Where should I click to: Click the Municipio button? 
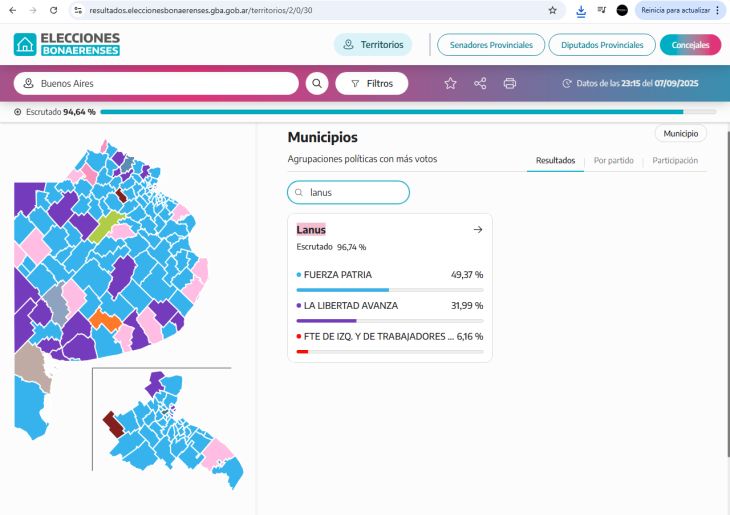tap(681, 134)
